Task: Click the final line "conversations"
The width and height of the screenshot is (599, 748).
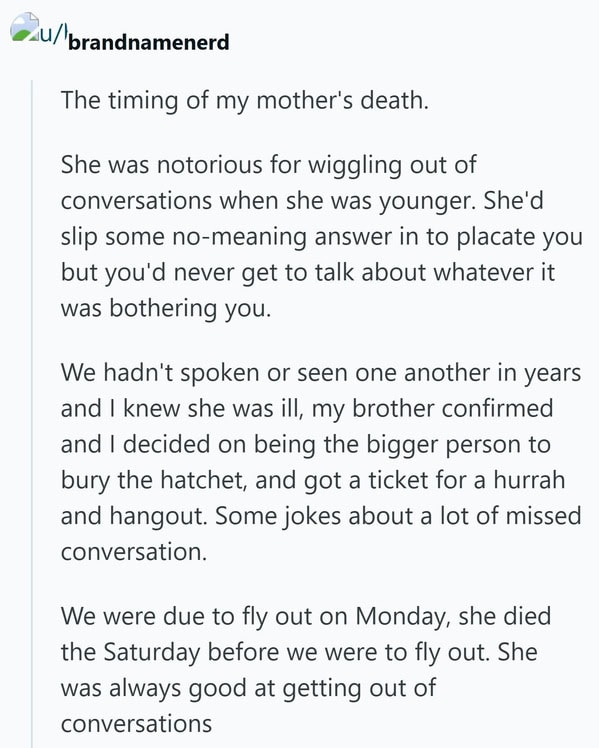Action: coord(136,724)
